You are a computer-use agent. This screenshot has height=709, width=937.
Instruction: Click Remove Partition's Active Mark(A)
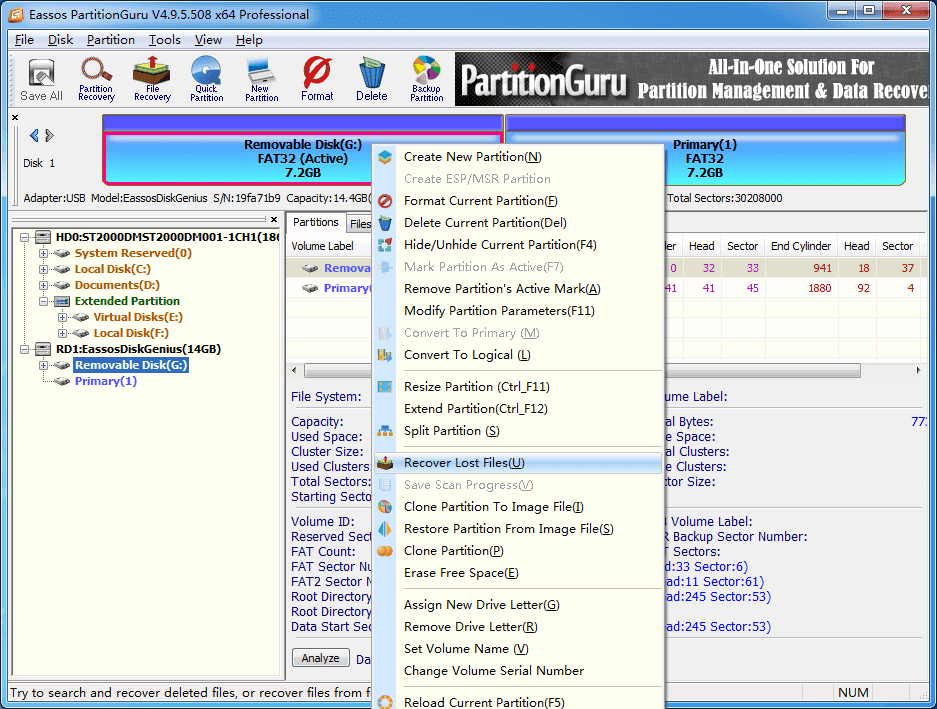[519, 289]
